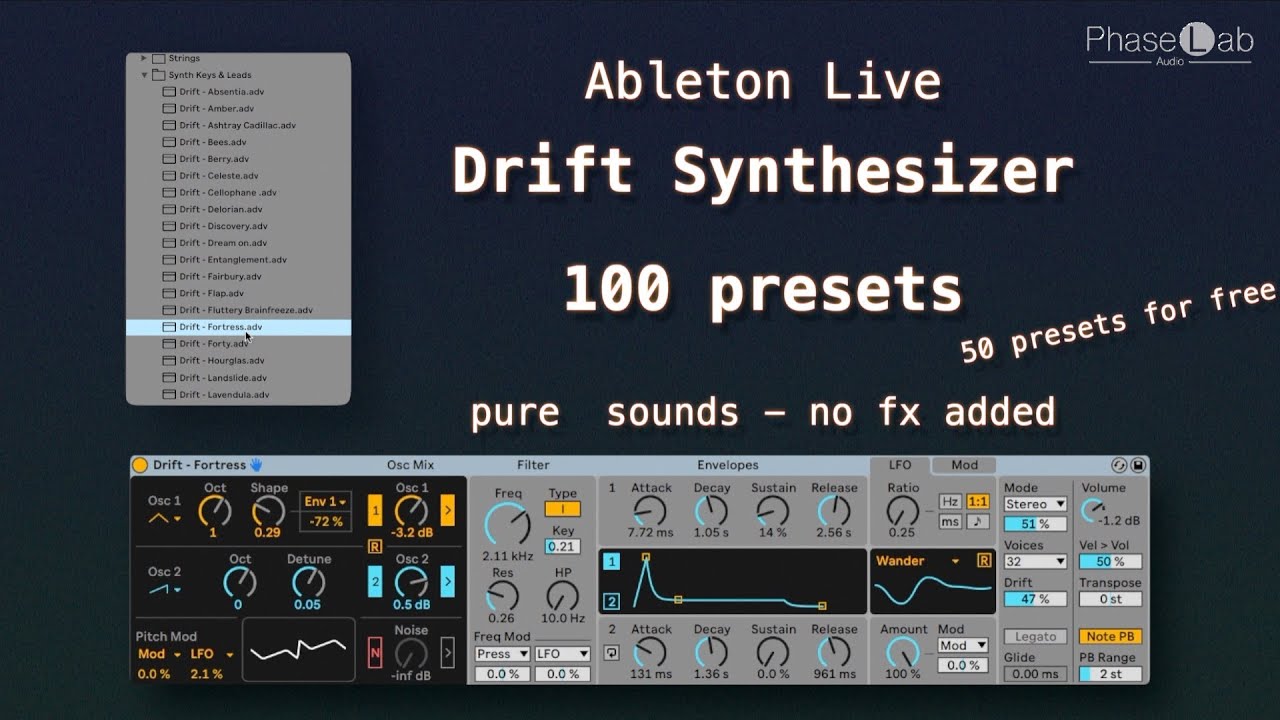Switch to the LFO tab
This screenshot has width=1280, height=720.
coord(900,465)
